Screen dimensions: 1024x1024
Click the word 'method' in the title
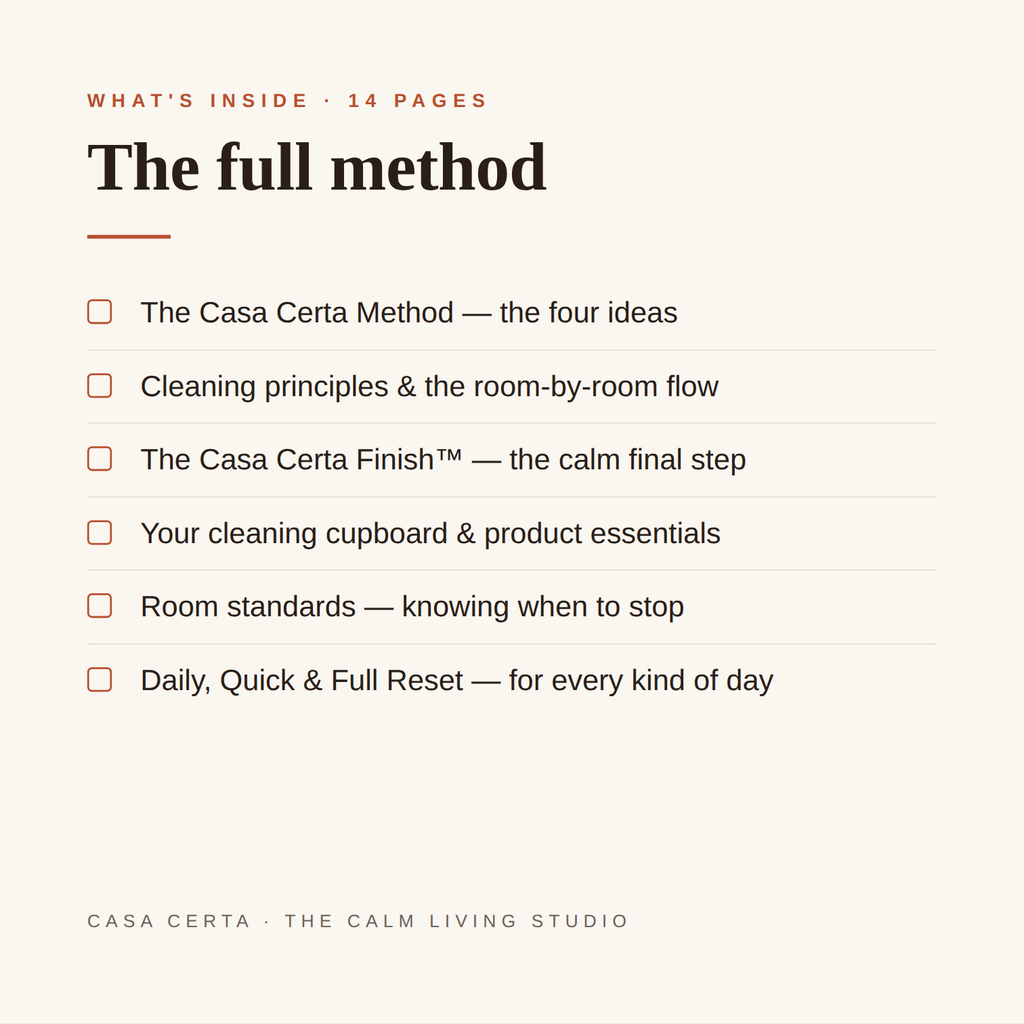[439, 167]
